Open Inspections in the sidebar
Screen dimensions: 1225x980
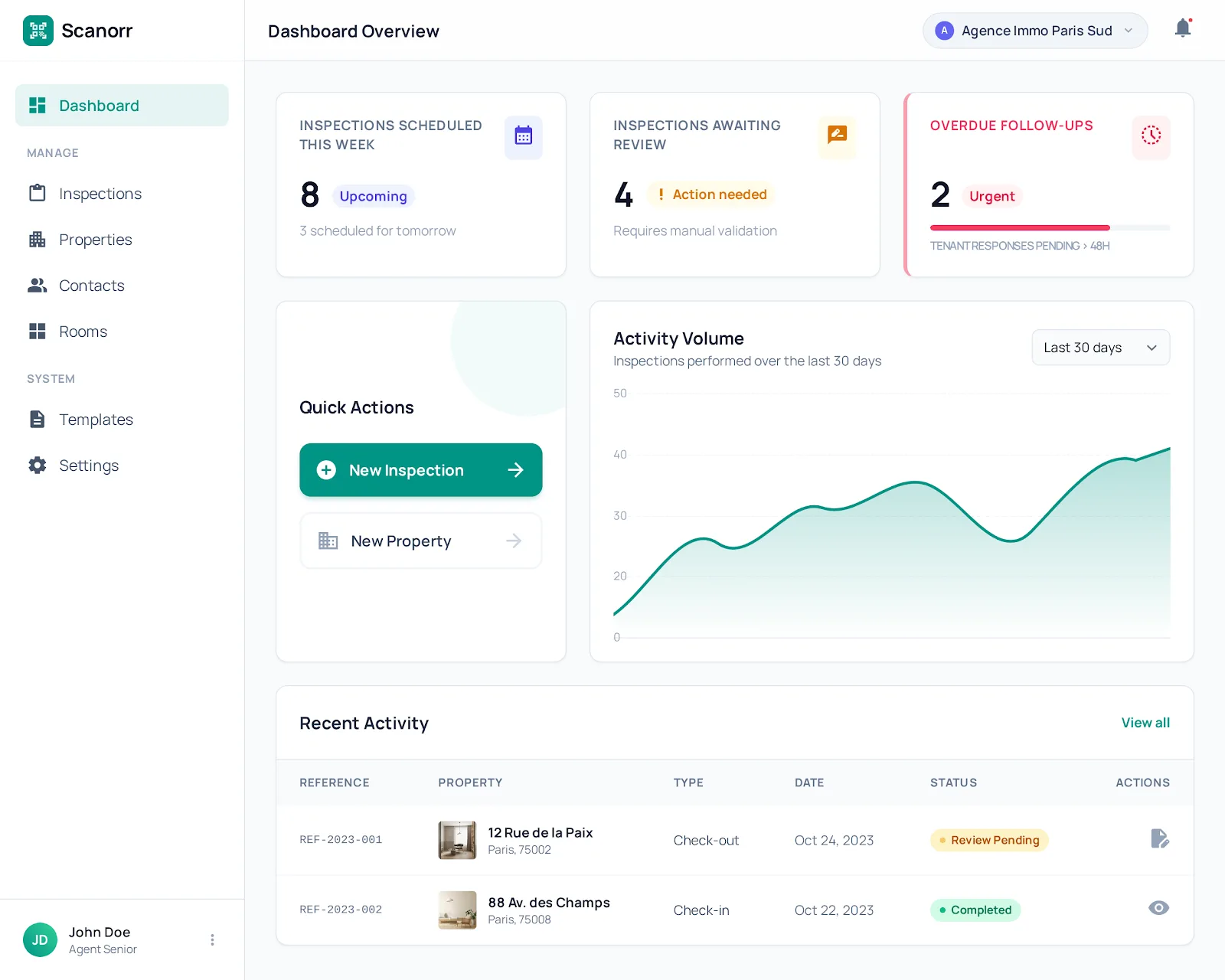coord(100,194)
